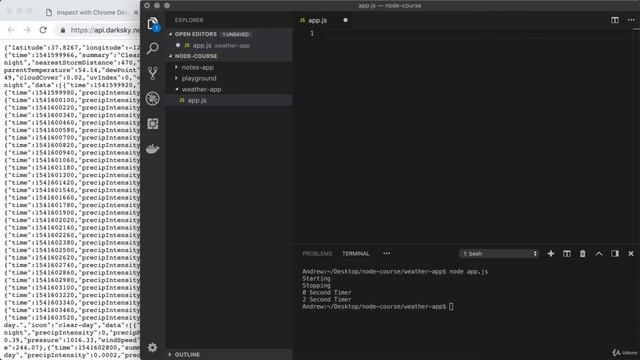This screenshot has width=640, height=360.
Task: Click the "time":1541599980 JSON row
Action: [x=72, y=93]
